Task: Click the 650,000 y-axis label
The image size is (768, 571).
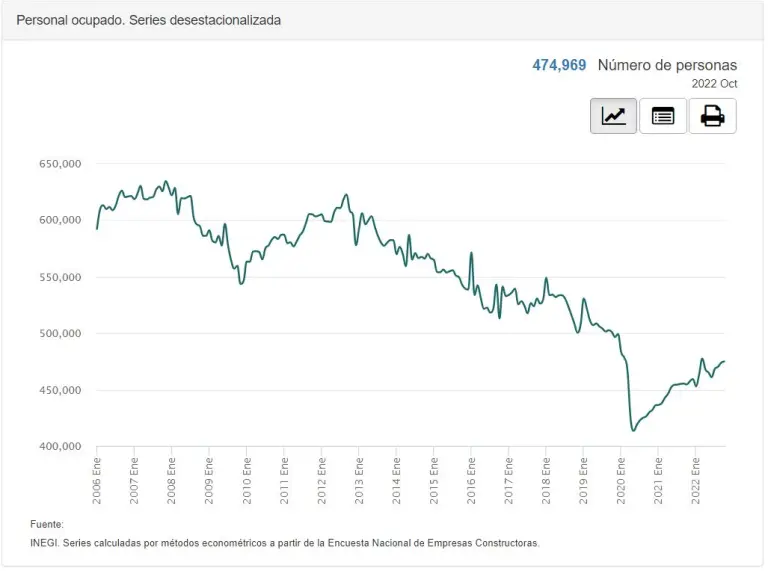Action: [58, 164]
